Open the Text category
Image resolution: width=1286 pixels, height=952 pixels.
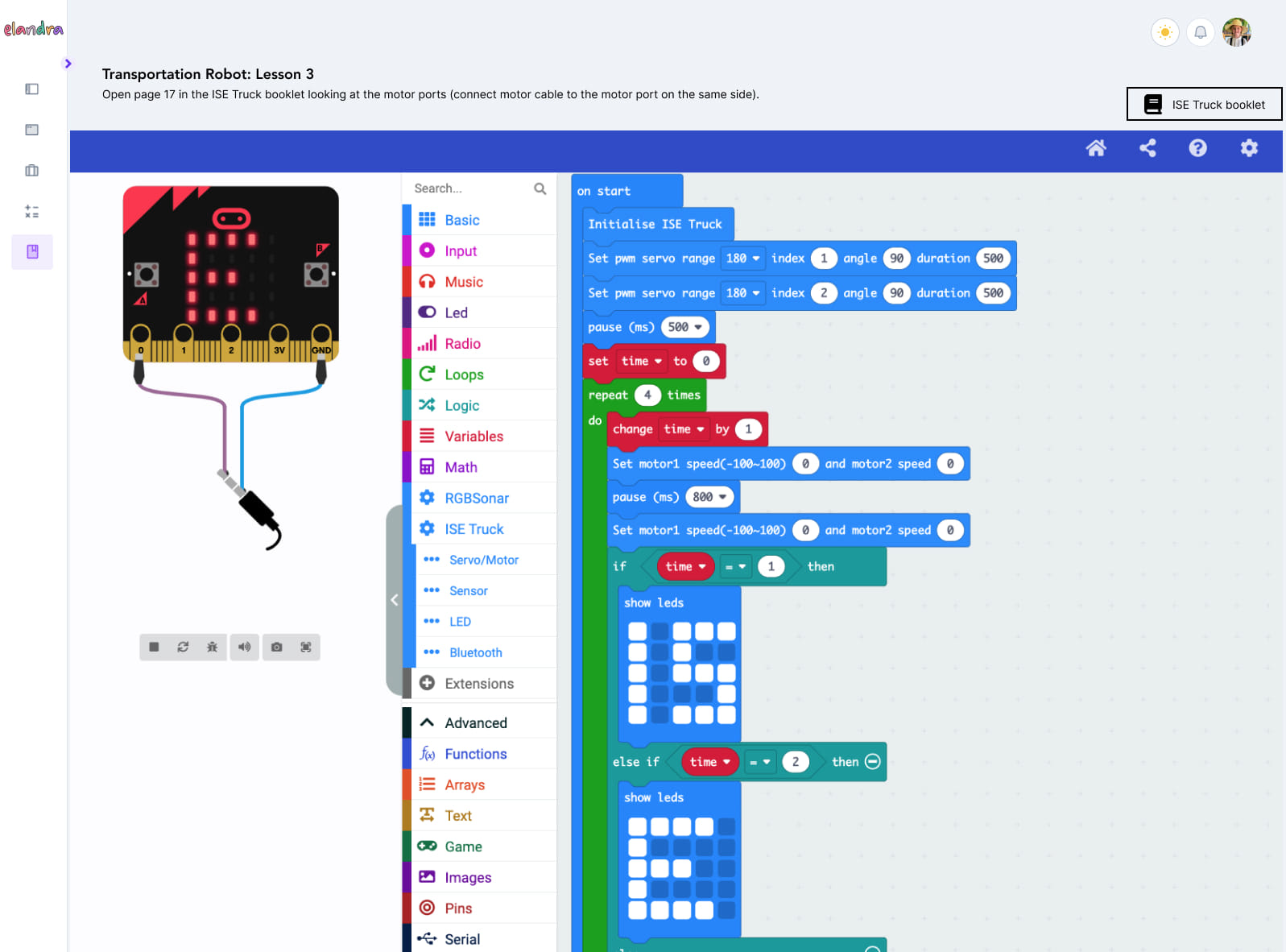(x=479, y=816)
